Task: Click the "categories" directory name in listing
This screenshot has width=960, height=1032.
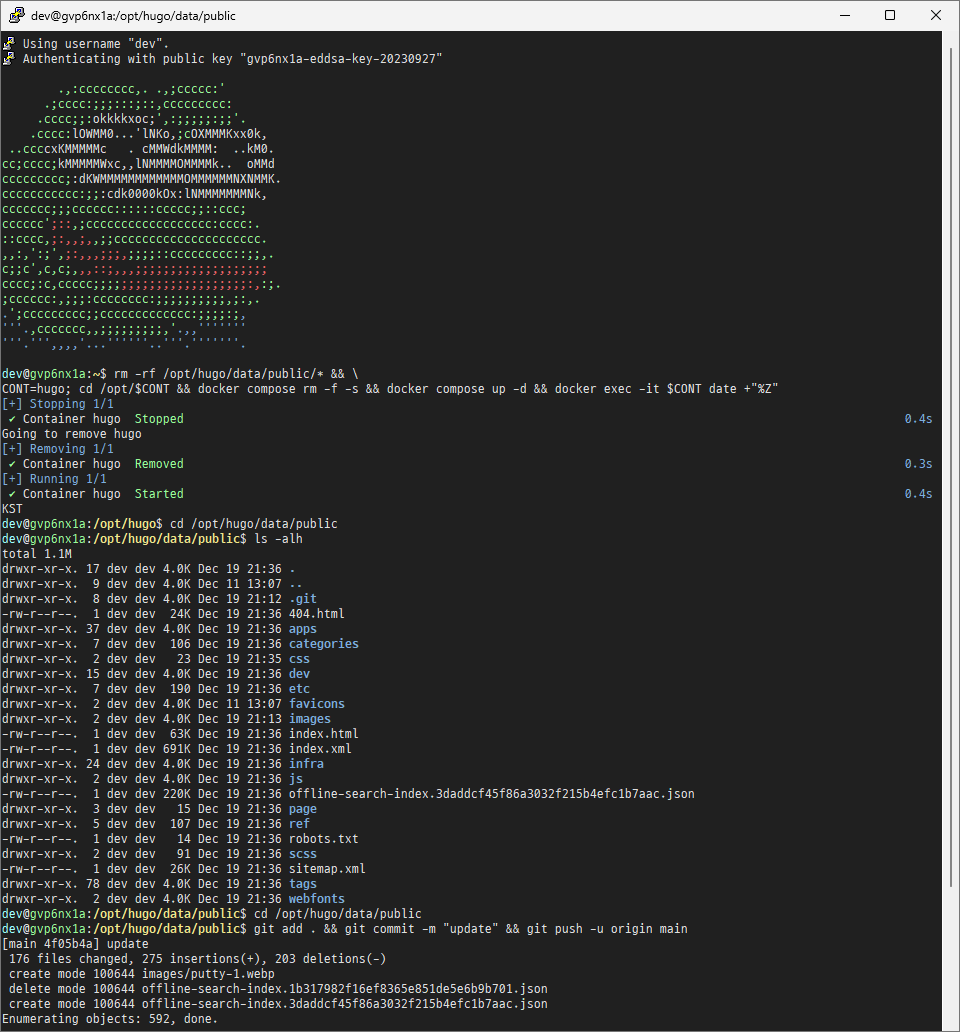Action: point(323,644)
